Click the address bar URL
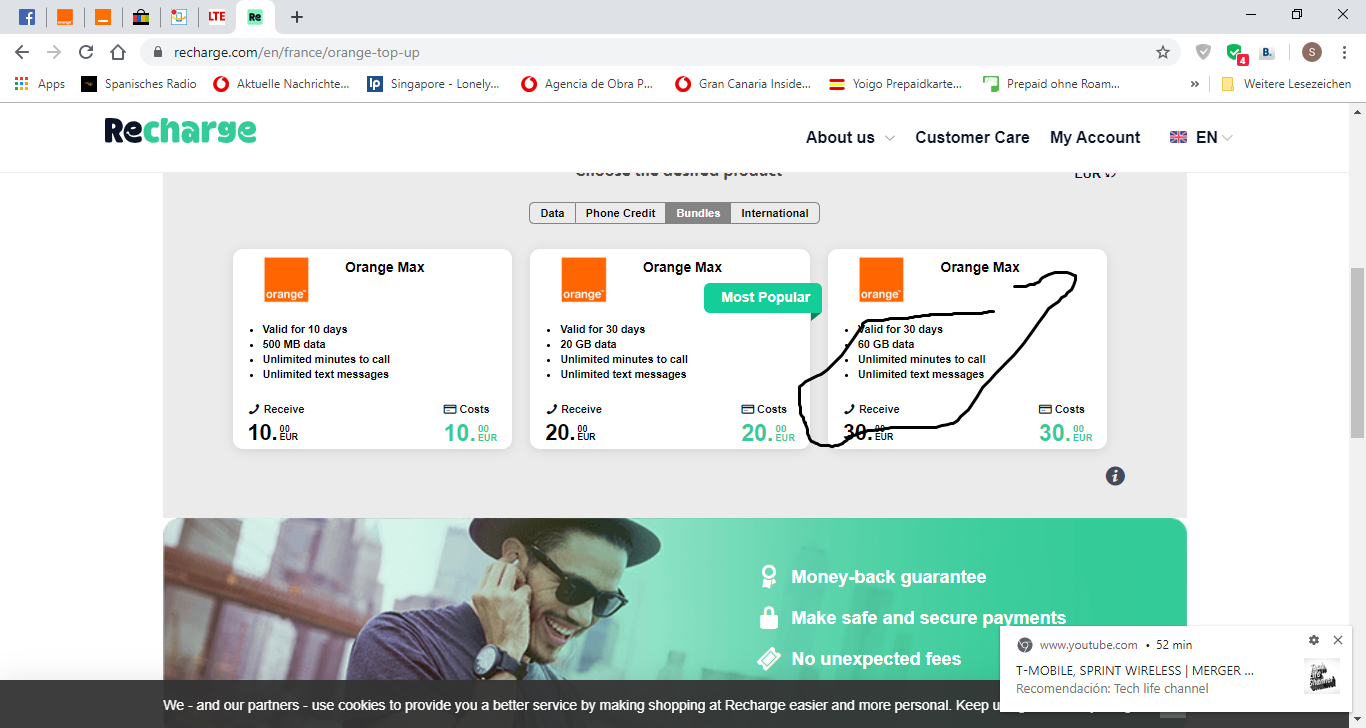Image resolution: width=1366 pixels, height=728 pixels. pyautogui.click(x=297, y=52)
